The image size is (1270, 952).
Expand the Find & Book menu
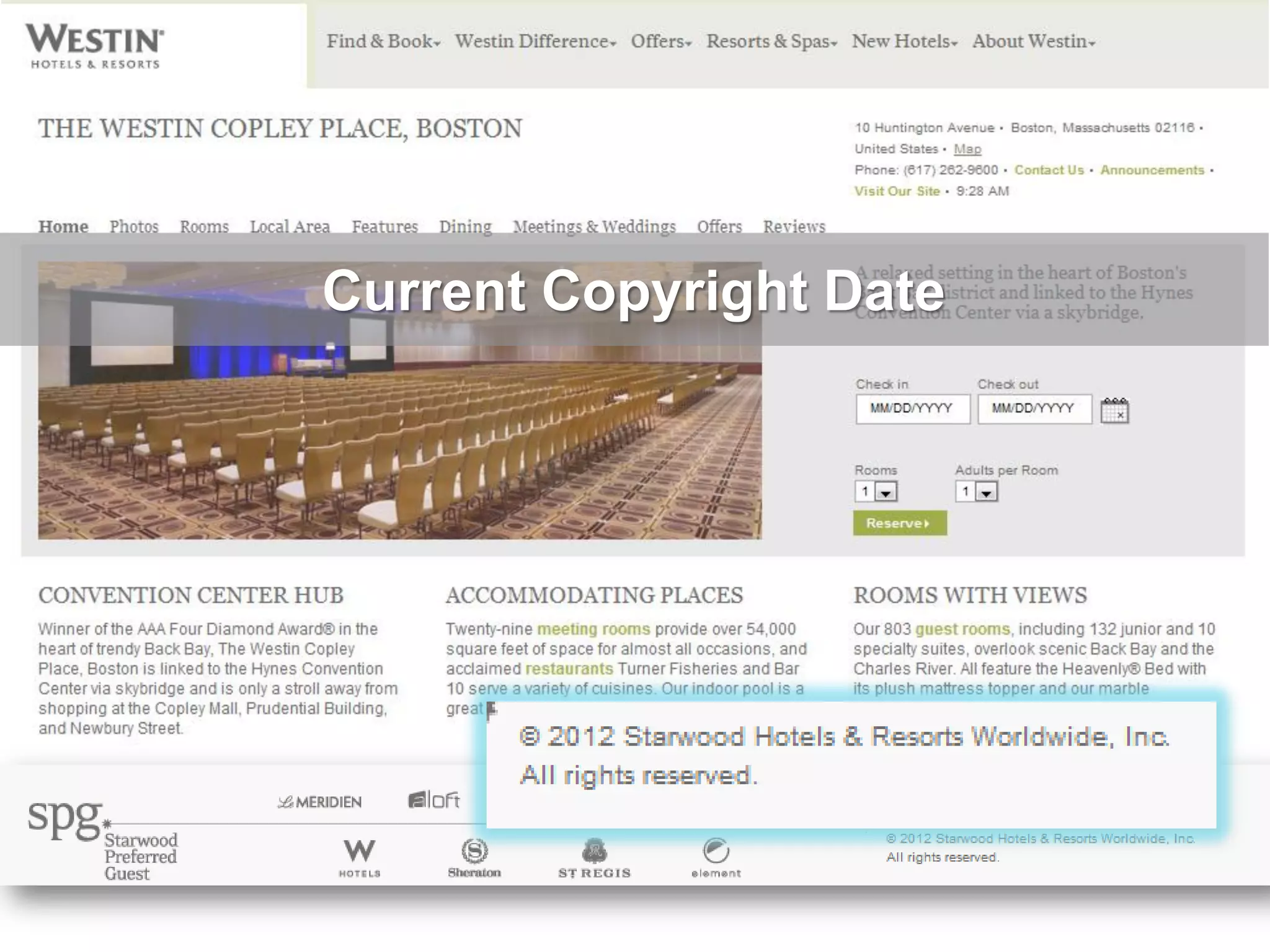[x=383, y=42]
